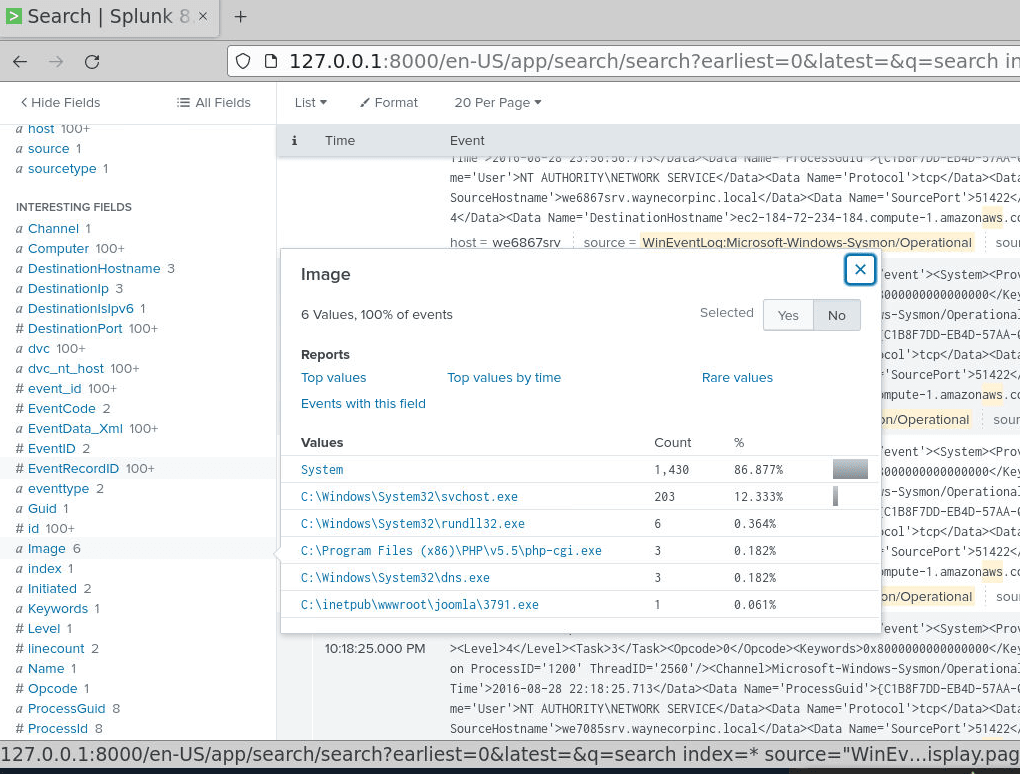The width and height of the screenshot is (1020, 774).
Task: Click the page info icon in address bar
Action: pos(271,61)
